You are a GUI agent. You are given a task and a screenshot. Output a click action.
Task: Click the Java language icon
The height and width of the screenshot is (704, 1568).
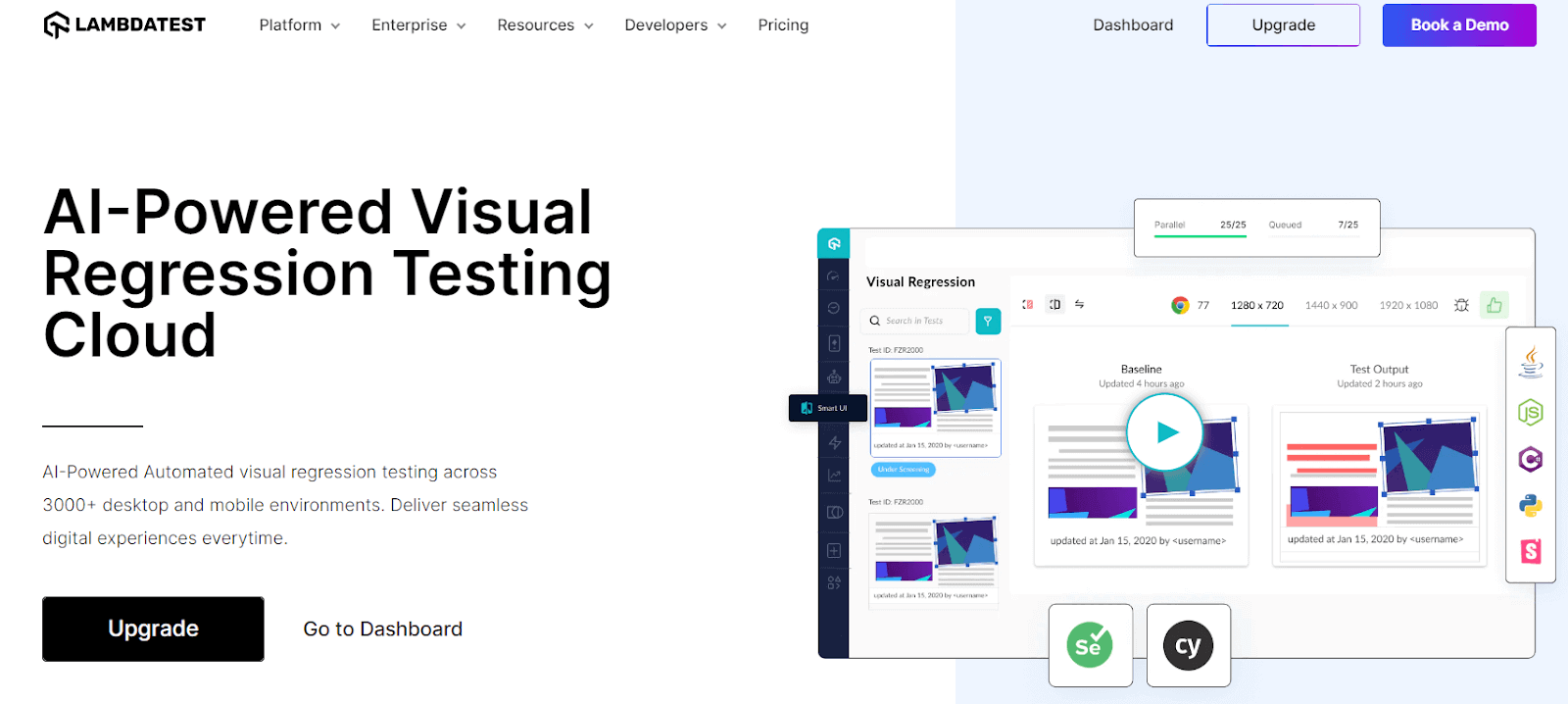pos(1531,363)
